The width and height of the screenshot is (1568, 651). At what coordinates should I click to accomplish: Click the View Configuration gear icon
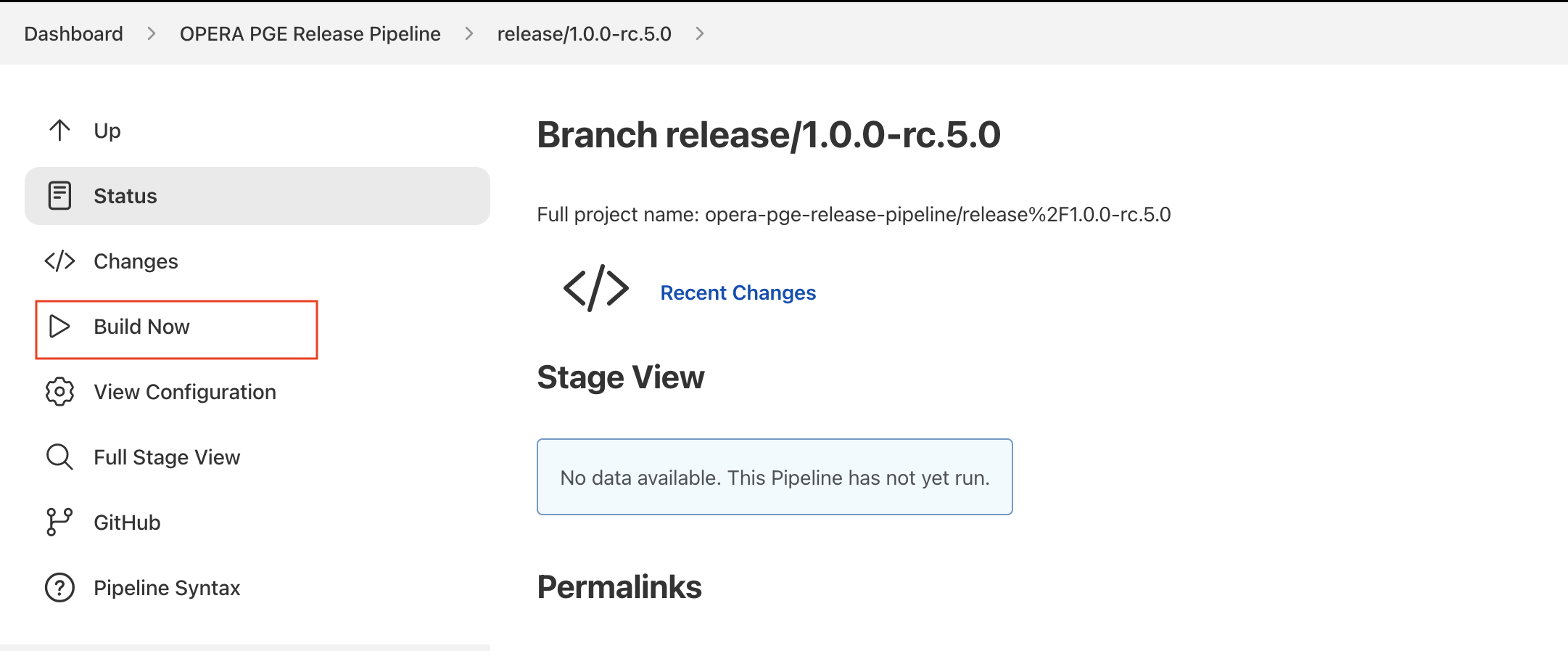pos(59,392)
